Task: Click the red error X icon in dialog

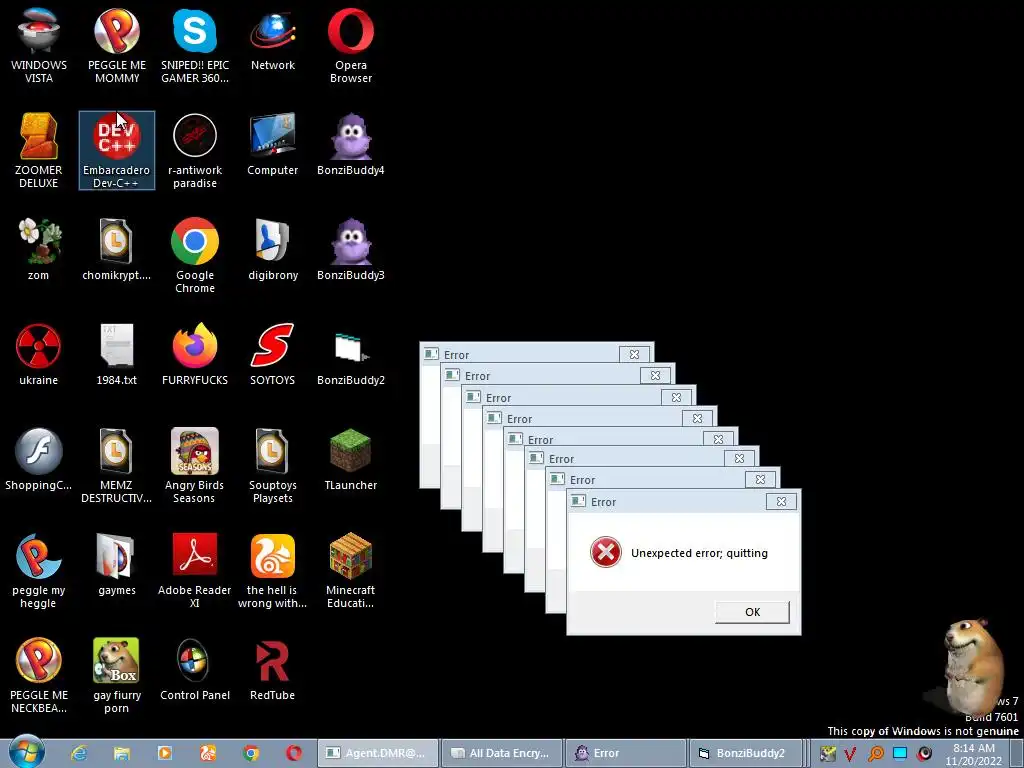Action: pyautogui.click(x=605, y=552)
